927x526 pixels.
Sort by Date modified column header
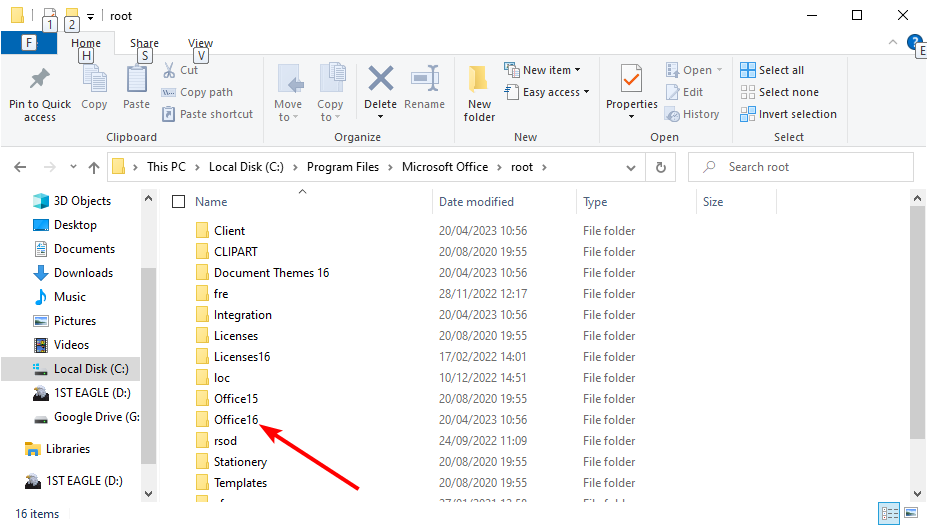point(476,202)
